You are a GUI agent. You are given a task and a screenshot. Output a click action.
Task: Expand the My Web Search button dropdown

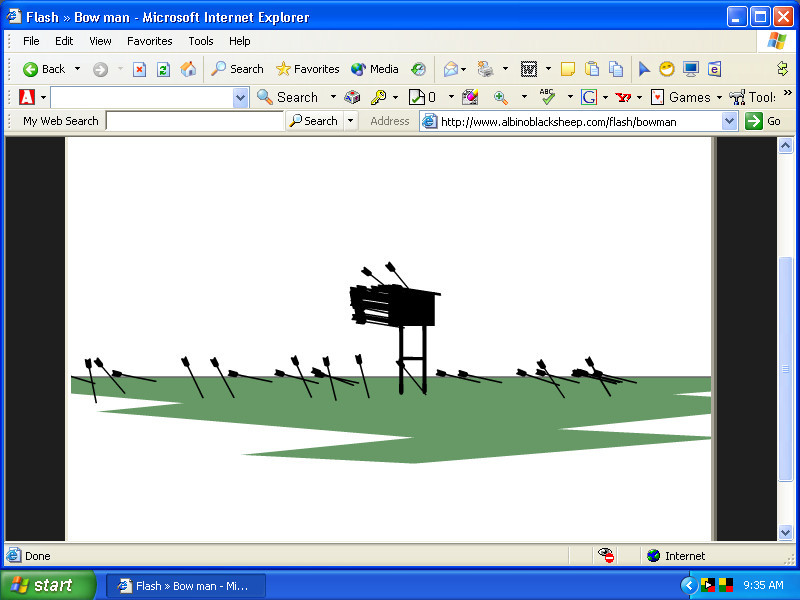pyautogui.click(x=351, y=121)
